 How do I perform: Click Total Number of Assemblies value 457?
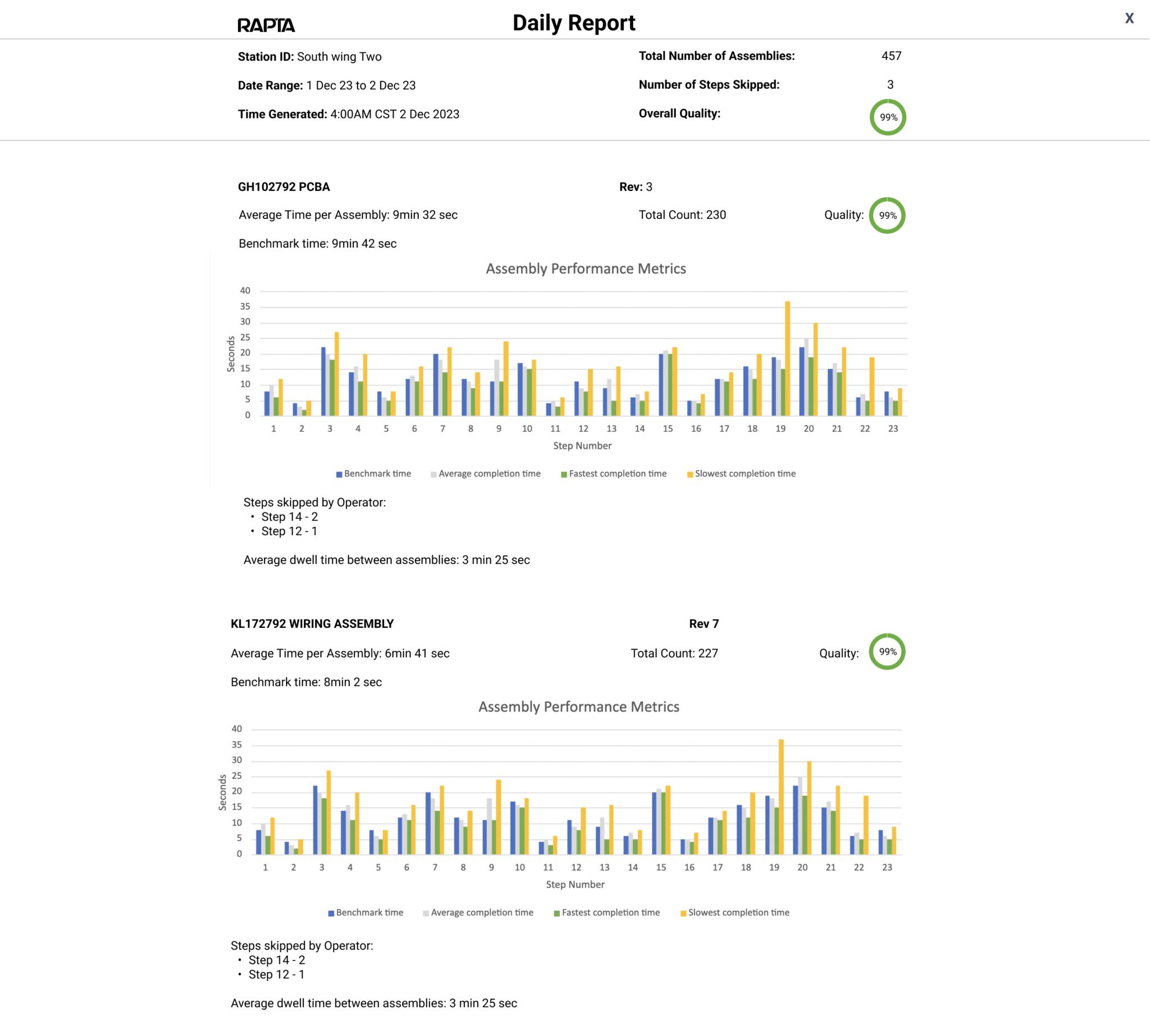(x=891, y=56)
